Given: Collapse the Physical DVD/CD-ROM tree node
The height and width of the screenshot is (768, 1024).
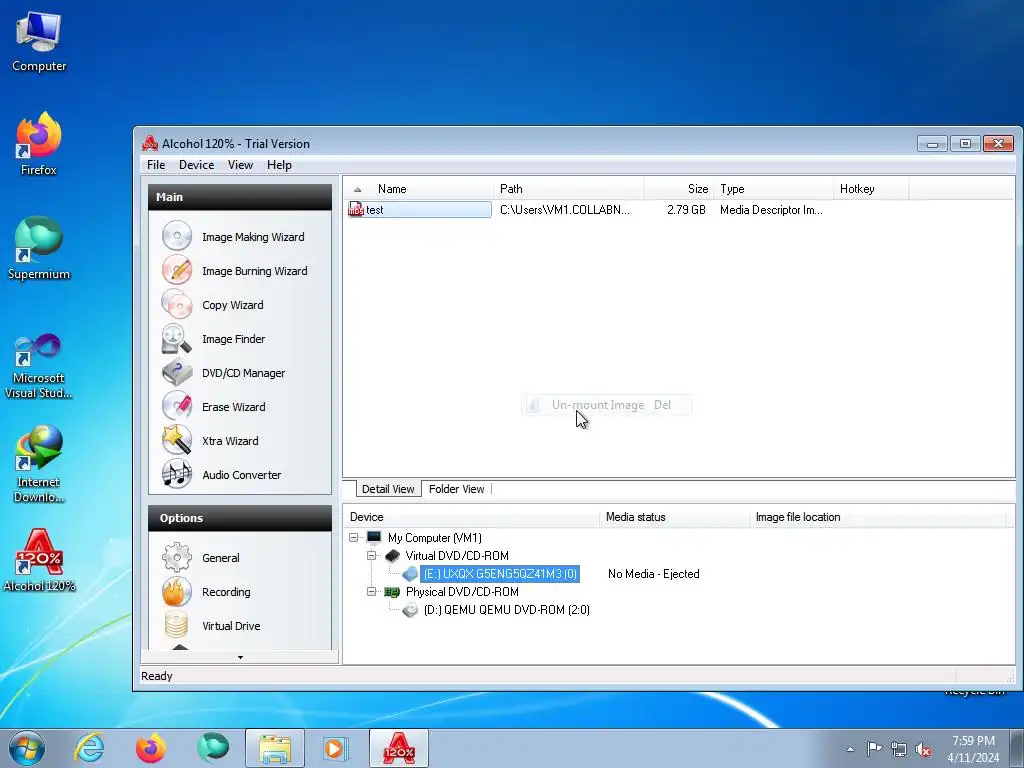Looking at the screenshot, I should pos(372,592).
